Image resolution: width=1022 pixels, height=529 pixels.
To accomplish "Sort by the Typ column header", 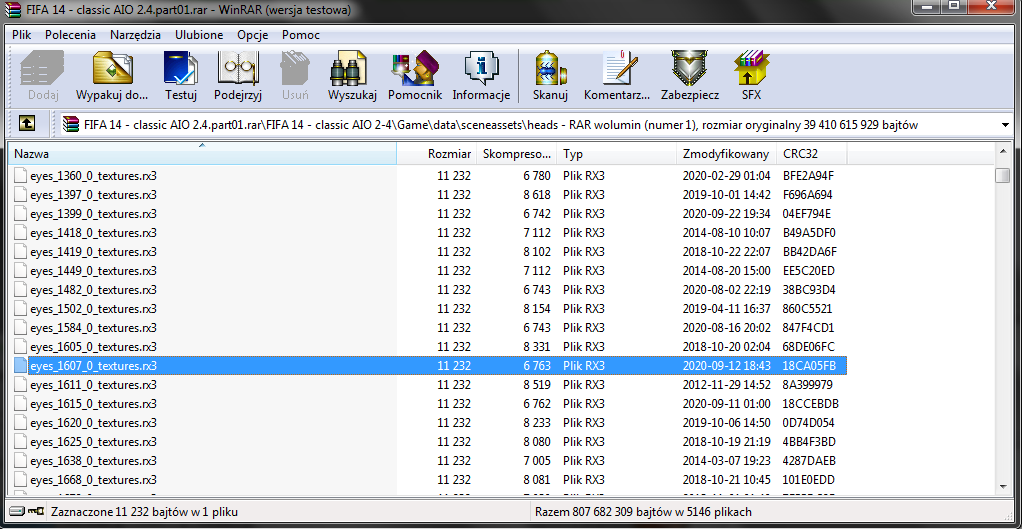I will [x=618, y=154].
